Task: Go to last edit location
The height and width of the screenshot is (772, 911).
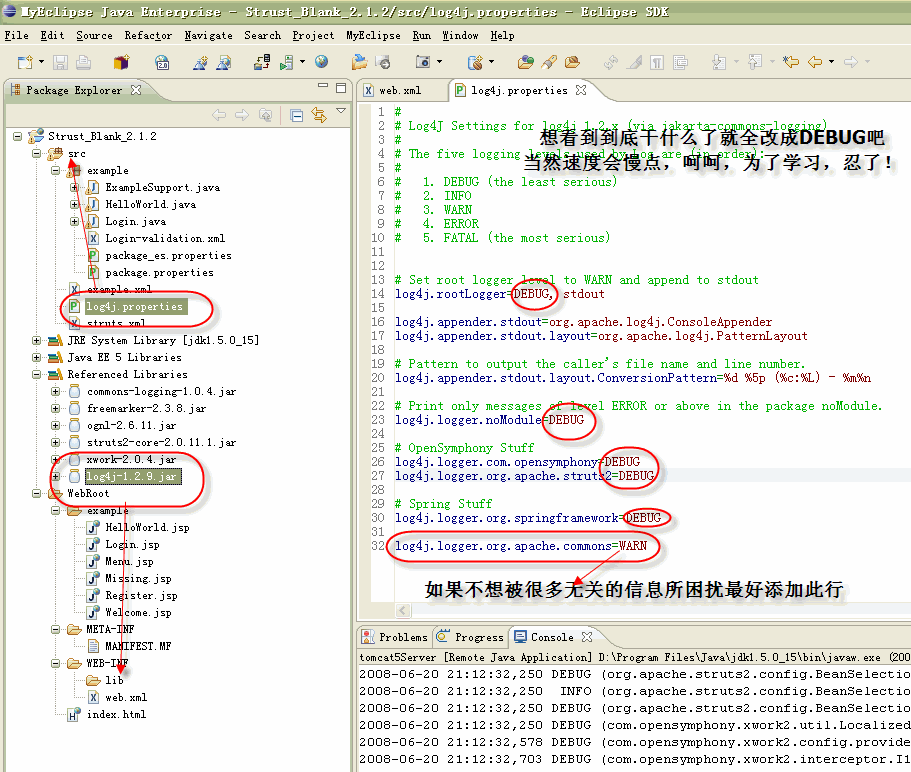Action: (x=791, y=62)
